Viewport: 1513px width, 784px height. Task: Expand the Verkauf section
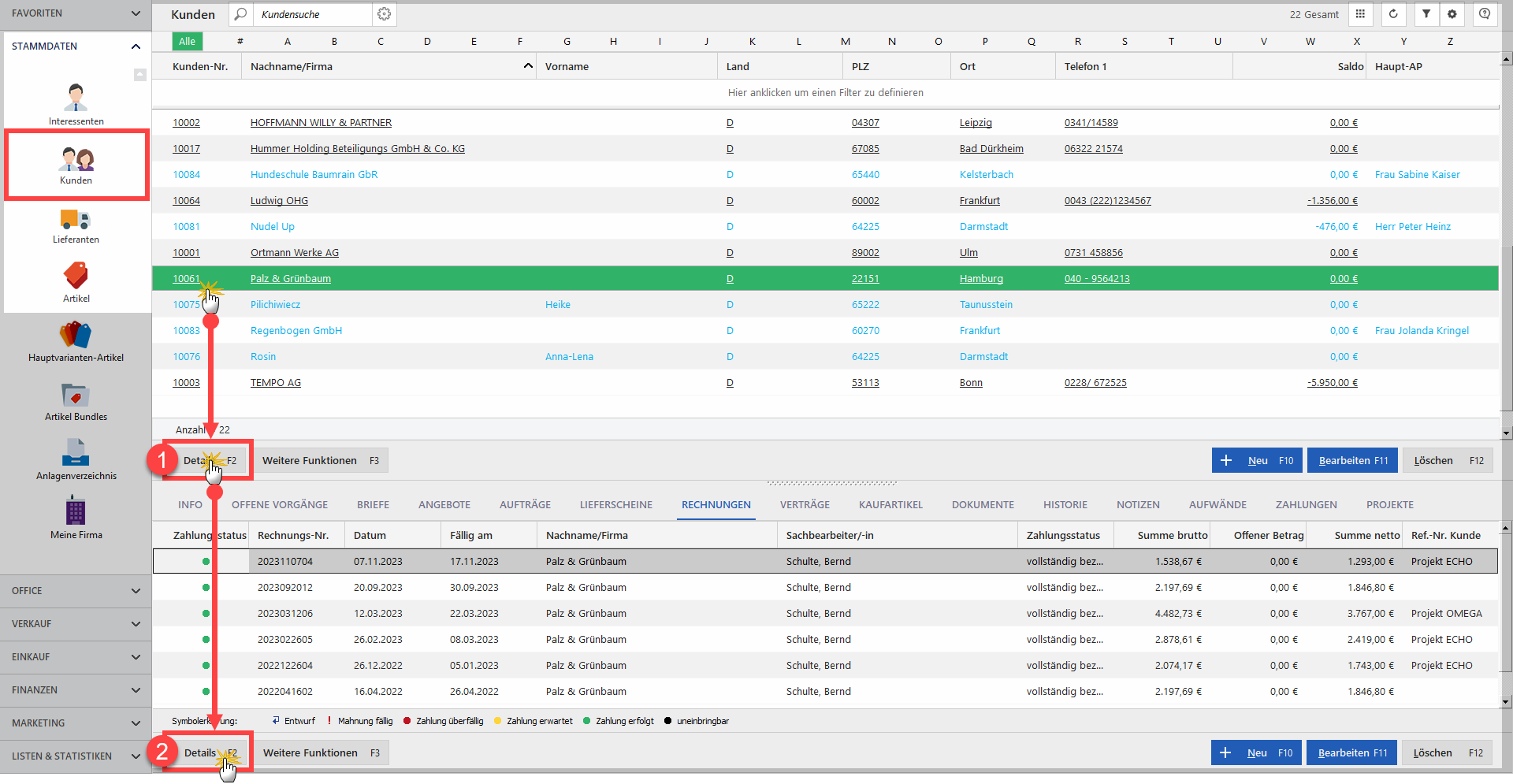[x=136, y=624]
